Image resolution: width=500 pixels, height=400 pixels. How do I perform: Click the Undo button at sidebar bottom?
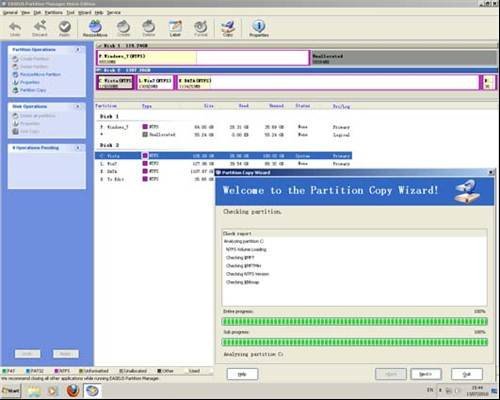click(27, 354)
